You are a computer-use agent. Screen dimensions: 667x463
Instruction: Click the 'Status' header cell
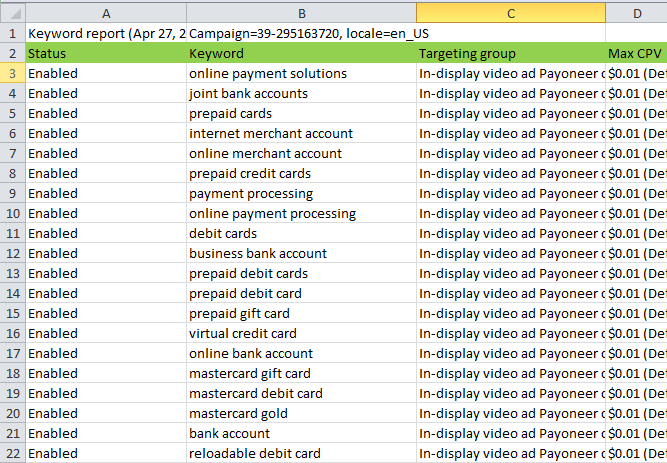[106, 53]
